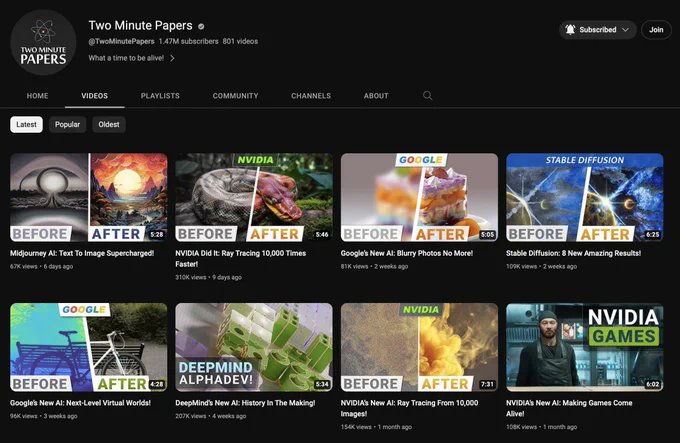This screenshot has height=443, width=680.
Task: Select the About tab
Action: (376, 96)
